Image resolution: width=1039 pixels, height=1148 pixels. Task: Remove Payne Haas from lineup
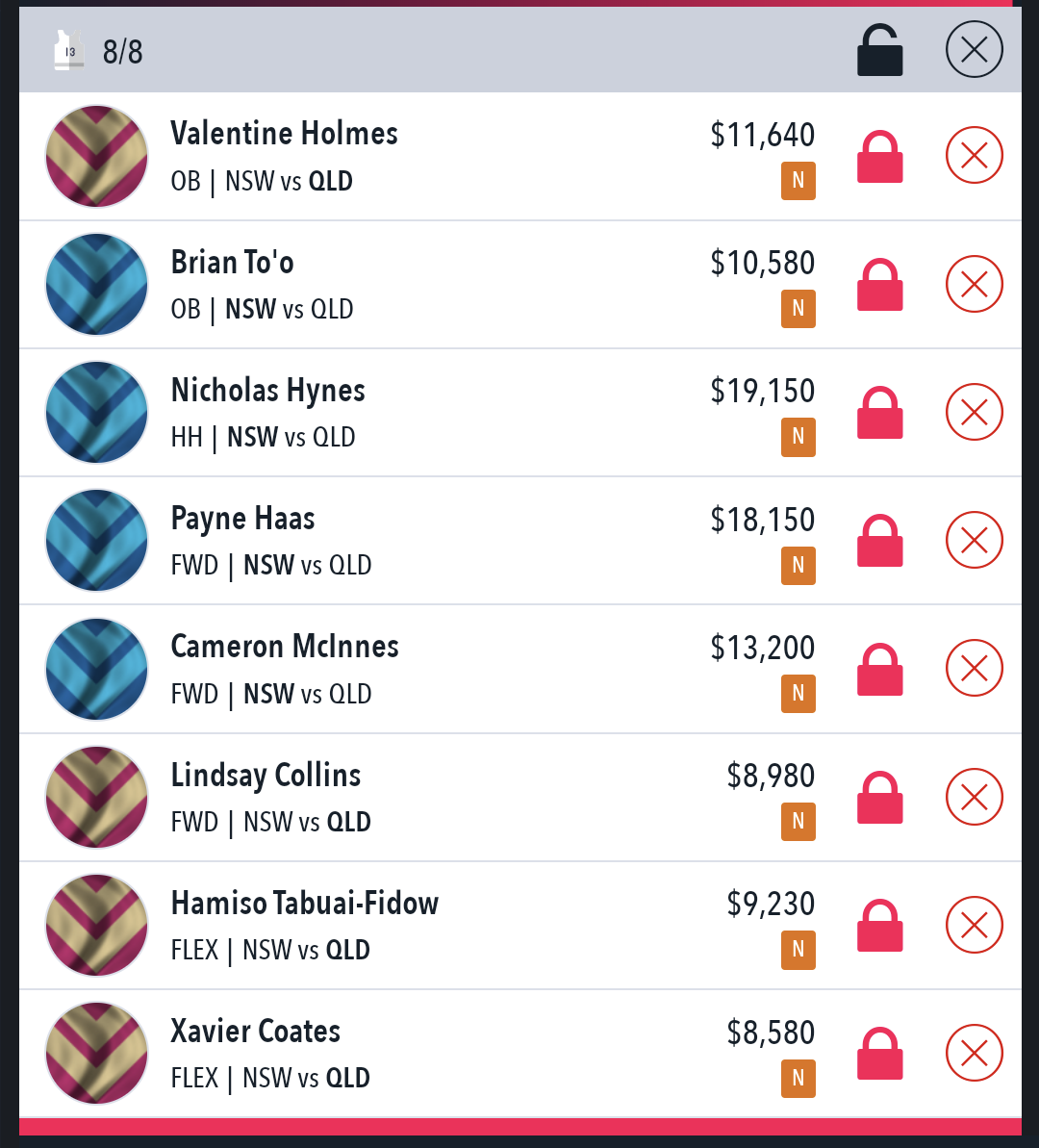click(x=974, y=540)
